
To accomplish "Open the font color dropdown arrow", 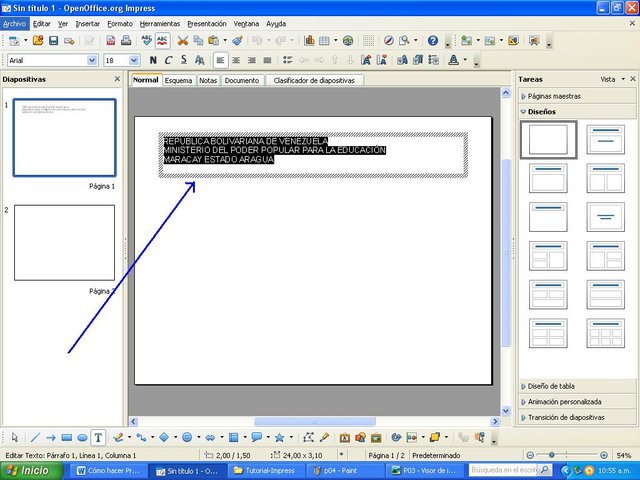I will tap(465, 60).
